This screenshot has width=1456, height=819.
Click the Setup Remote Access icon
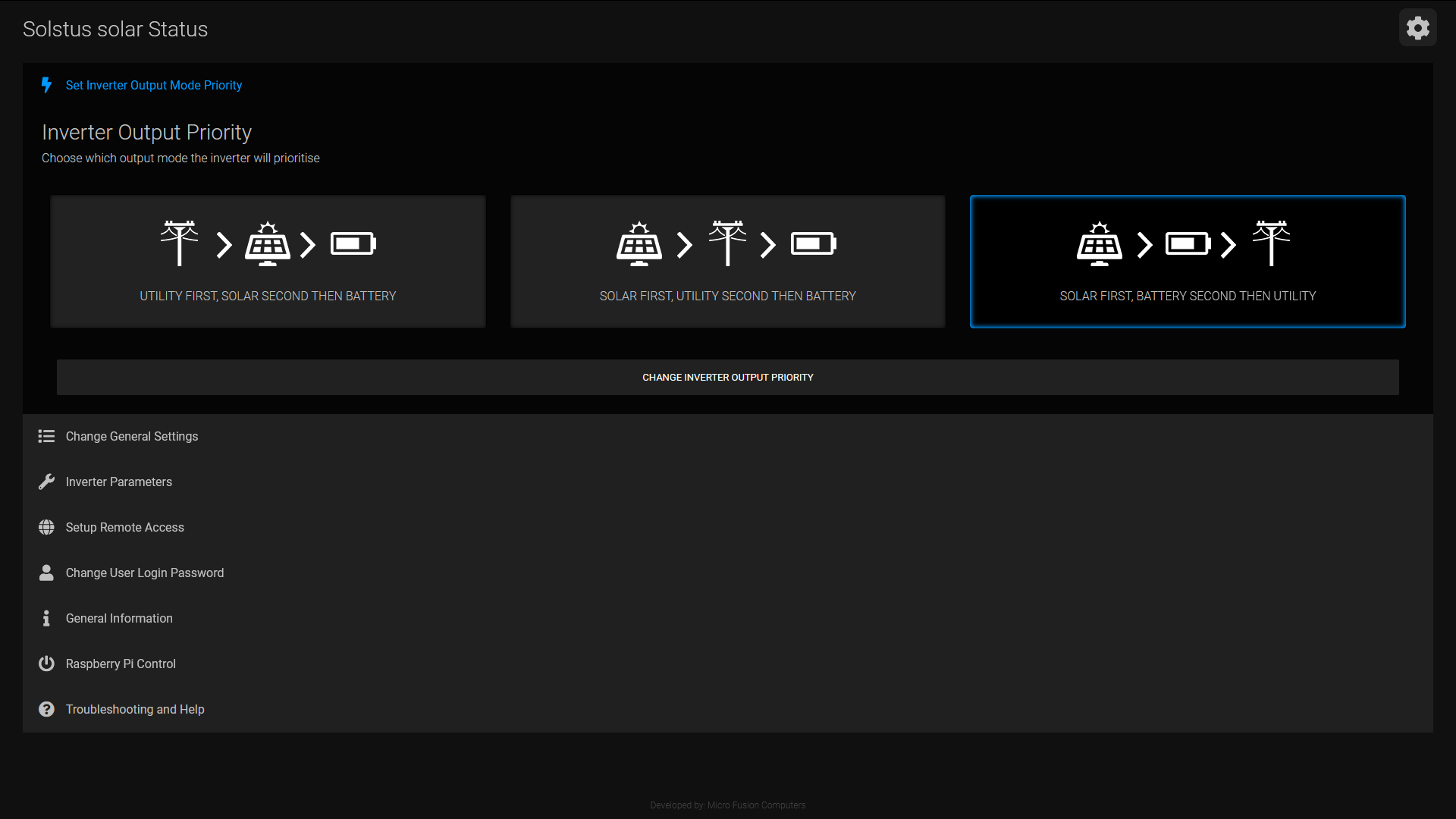(46, 527)
